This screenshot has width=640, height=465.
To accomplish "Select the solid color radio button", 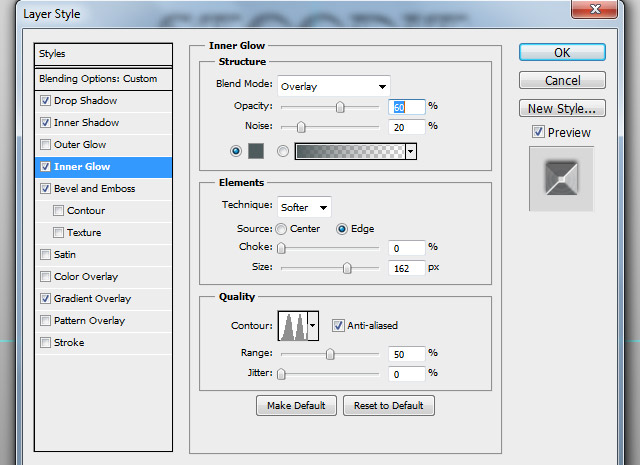I will click(236, 151).
